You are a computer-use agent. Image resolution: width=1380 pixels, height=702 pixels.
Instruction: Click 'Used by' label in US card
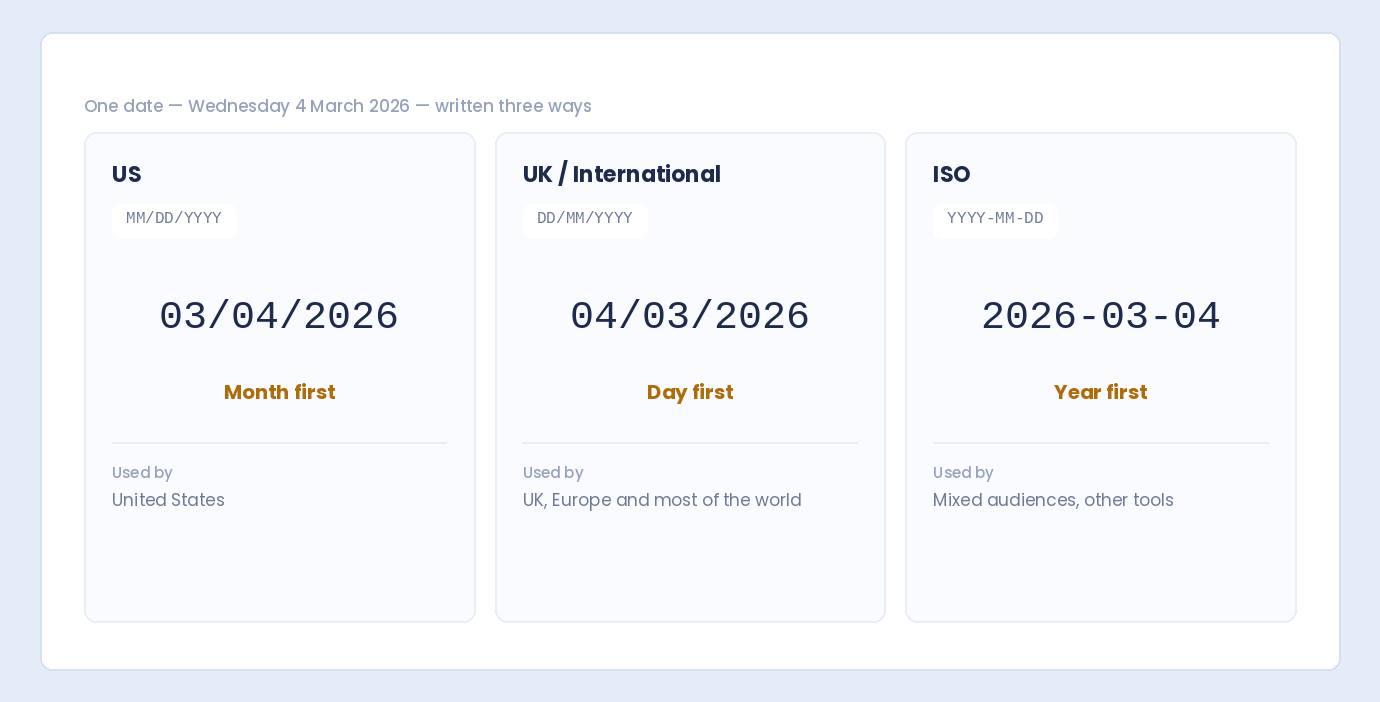(142, 473)
